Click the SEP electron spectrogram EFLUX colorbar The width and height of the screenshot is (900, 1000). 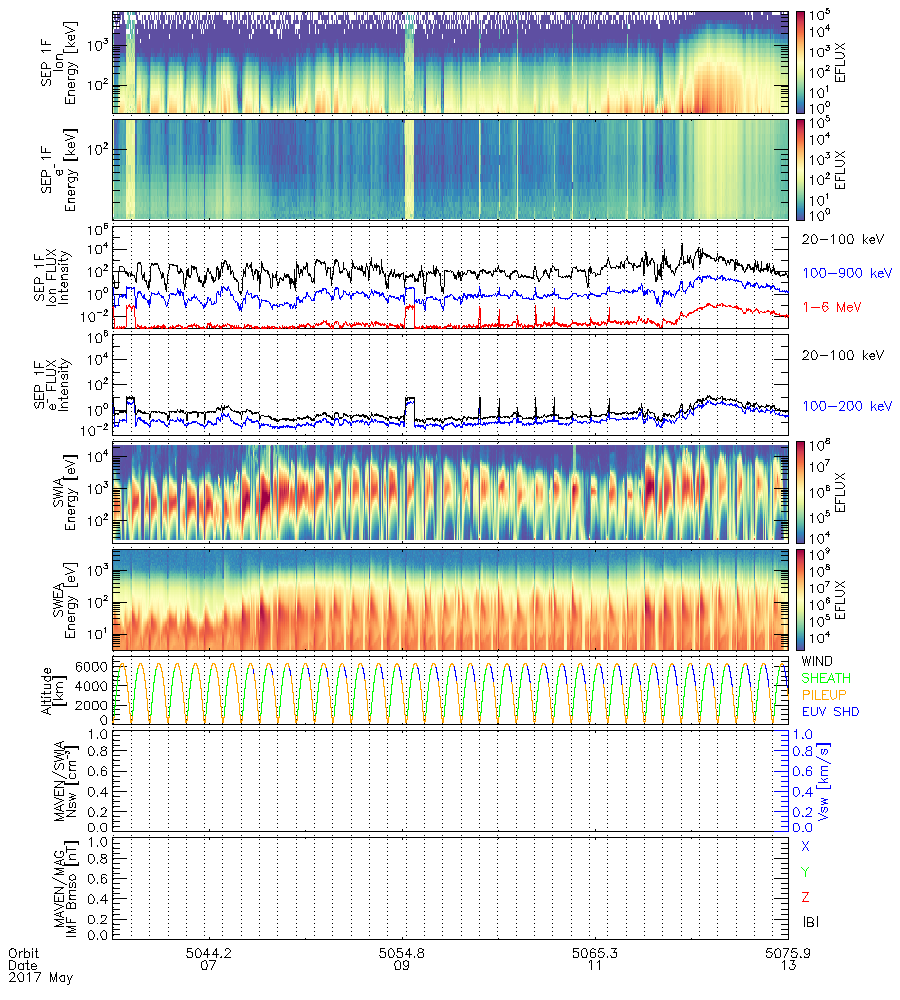coord(800,167)
